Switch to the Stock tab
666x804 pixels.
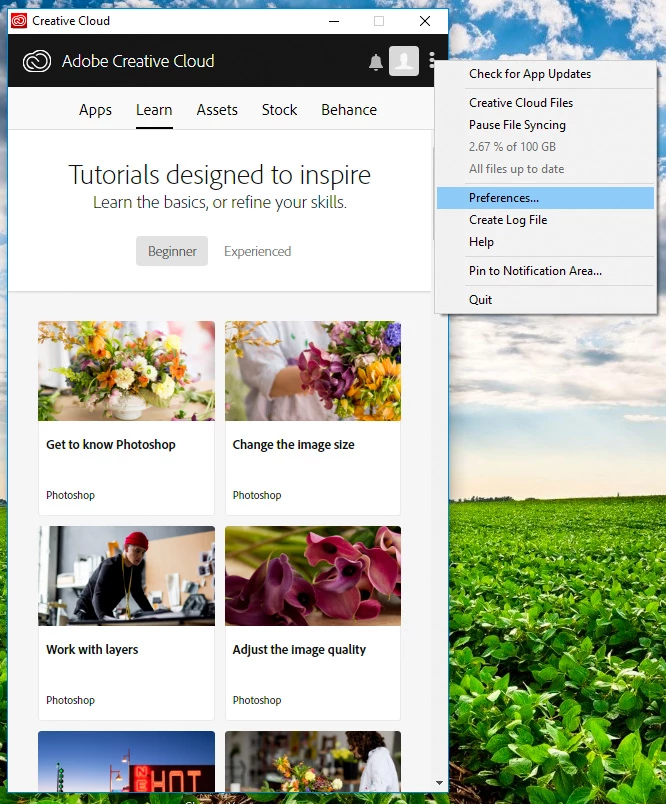279,110
